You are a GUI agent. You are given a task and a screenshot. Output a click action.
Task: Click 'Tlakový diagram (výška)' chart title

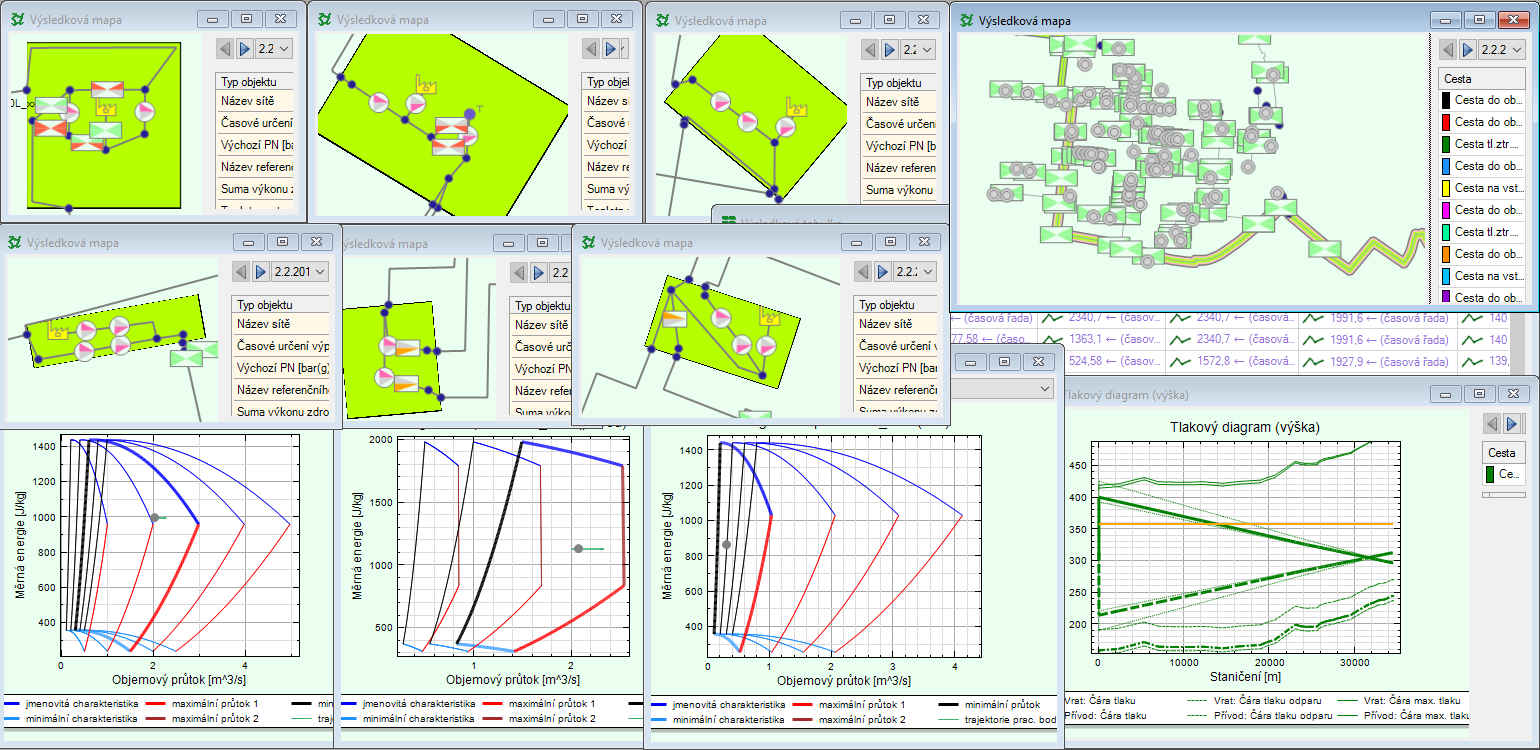[1245, 427]
